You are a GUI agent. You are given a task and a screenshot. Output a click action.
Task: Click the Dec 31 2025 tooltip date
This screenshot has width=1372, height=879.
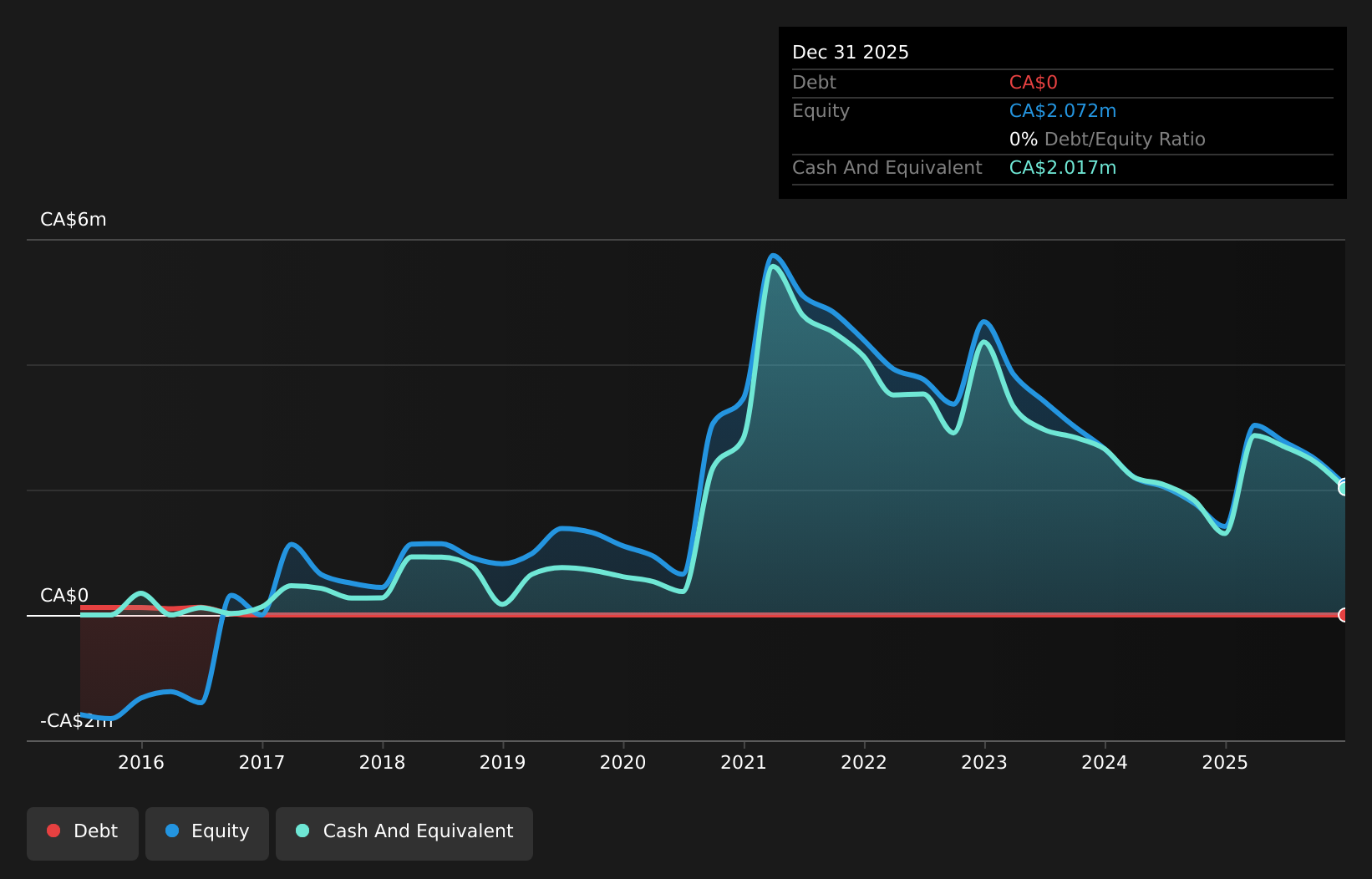coord(851,53)
